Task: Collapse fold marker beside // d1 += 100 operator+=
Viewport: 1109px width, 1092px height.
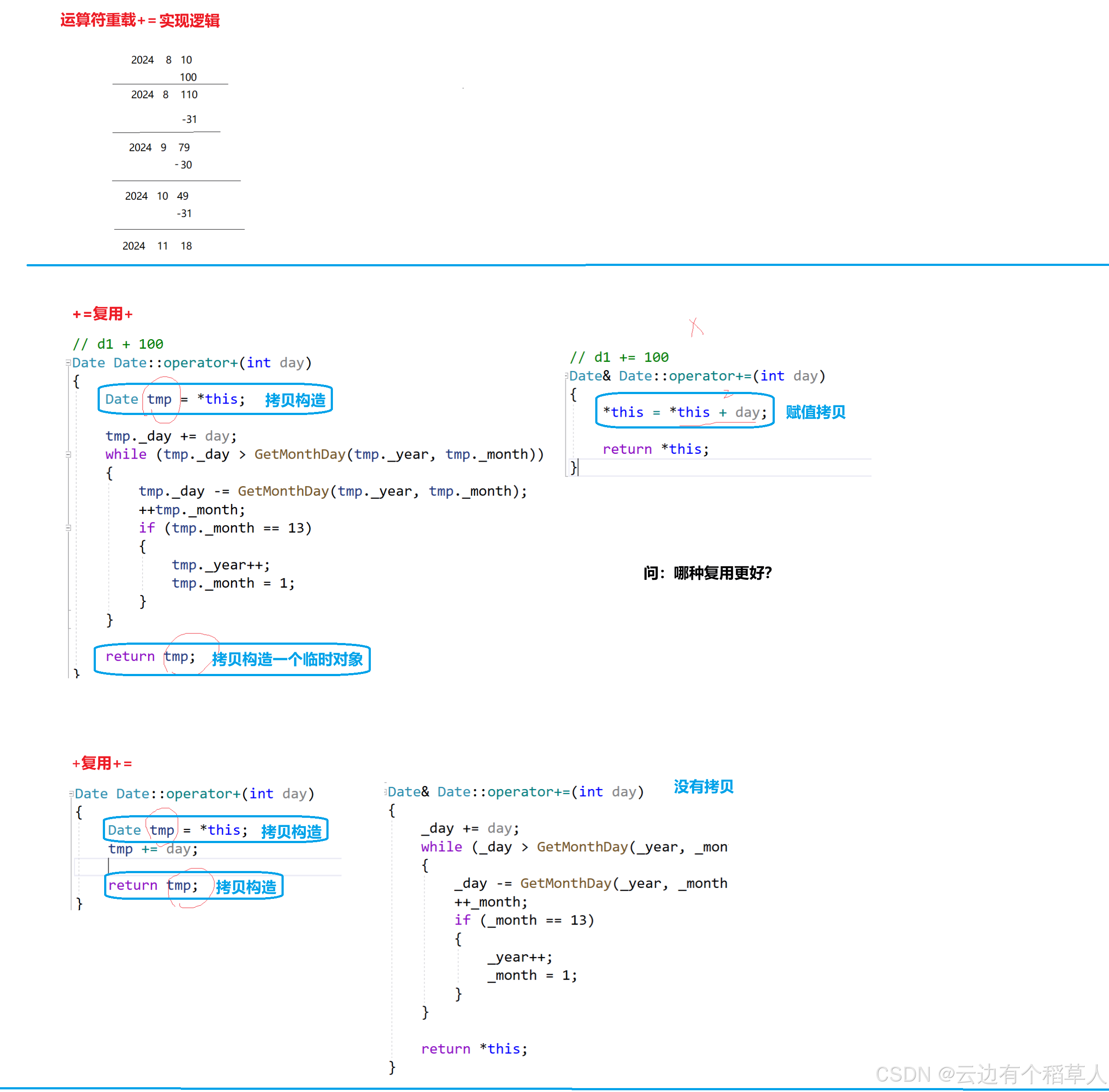Action: (566, 376)
